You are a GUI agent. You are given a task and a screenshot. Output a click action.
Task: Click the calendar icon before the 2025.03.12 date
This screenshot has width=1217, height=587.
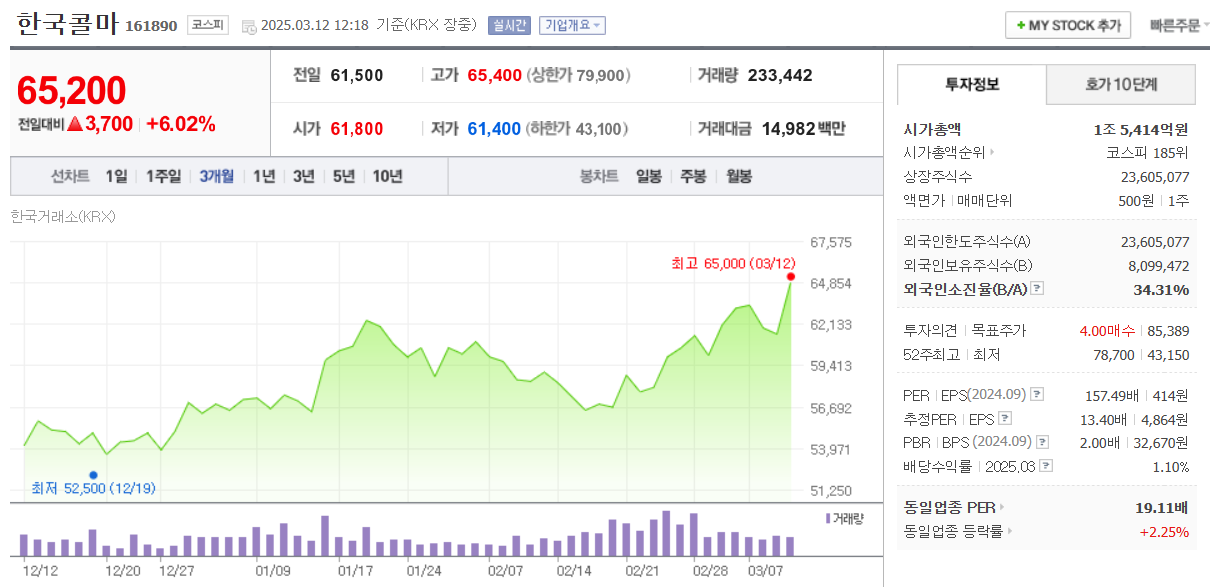(249, 26)
